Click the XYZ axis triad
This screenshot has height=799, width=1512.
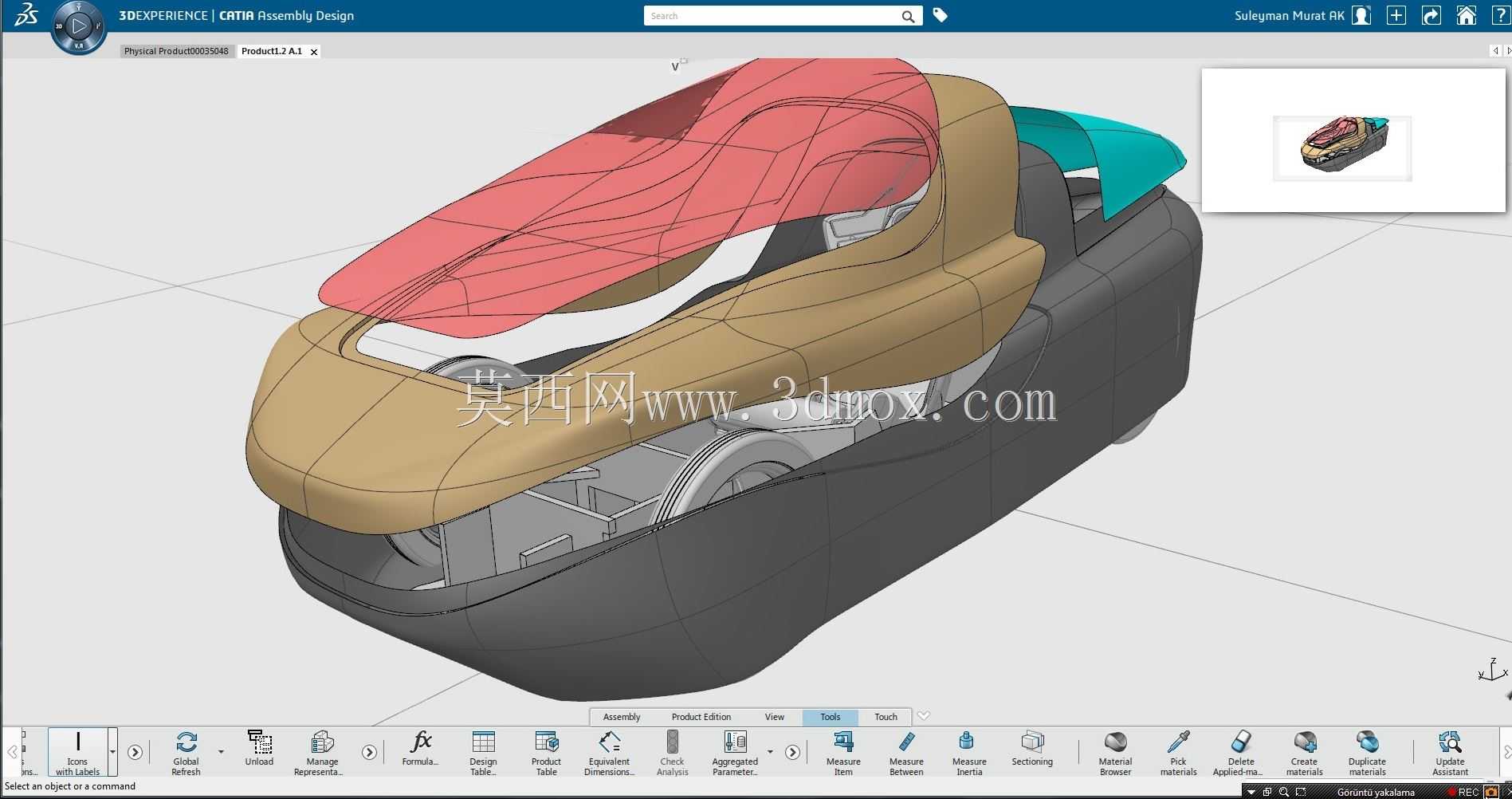pos(1492,670)
